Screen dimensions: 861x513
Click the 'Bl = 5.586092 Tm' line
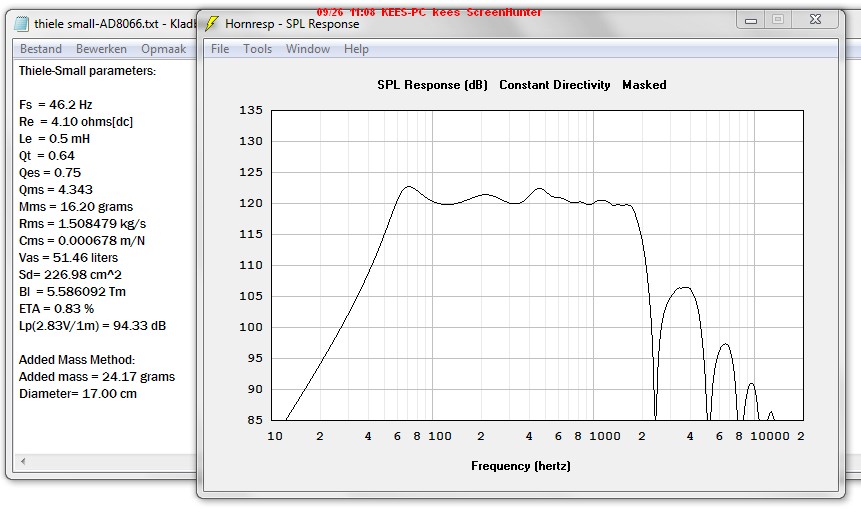[x=72, y=292]
